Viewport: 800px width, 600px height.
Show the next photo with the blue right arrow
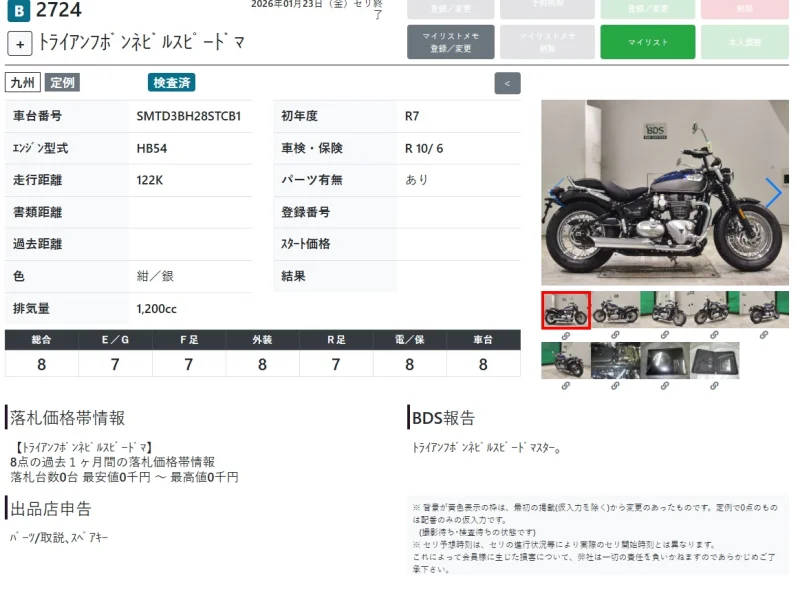[773, 192]
